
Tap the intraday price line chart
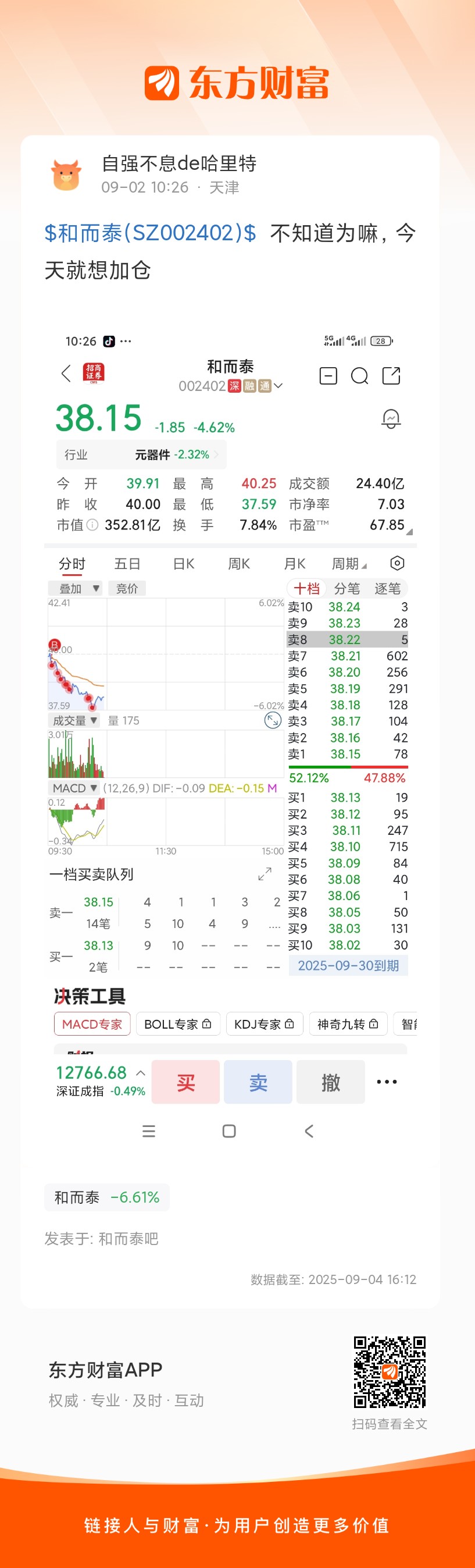(166, 654)
